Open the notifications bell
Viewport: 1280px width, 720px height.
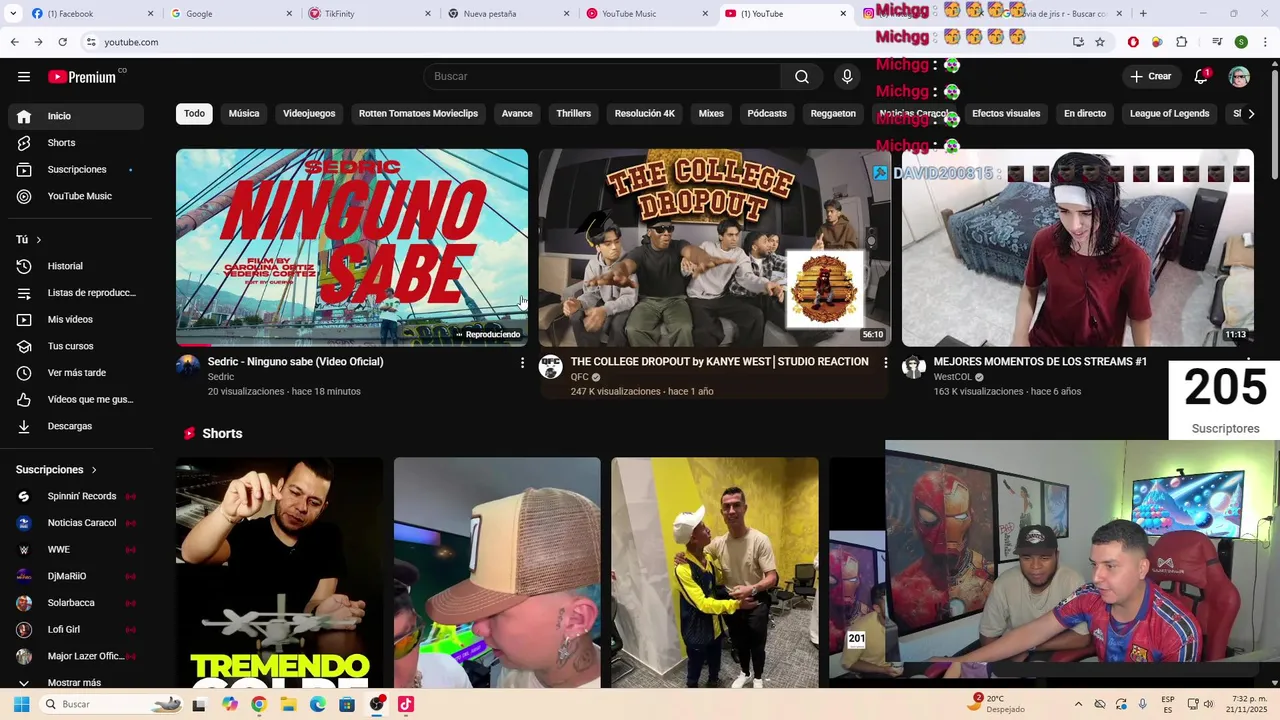click(1201, 77)
